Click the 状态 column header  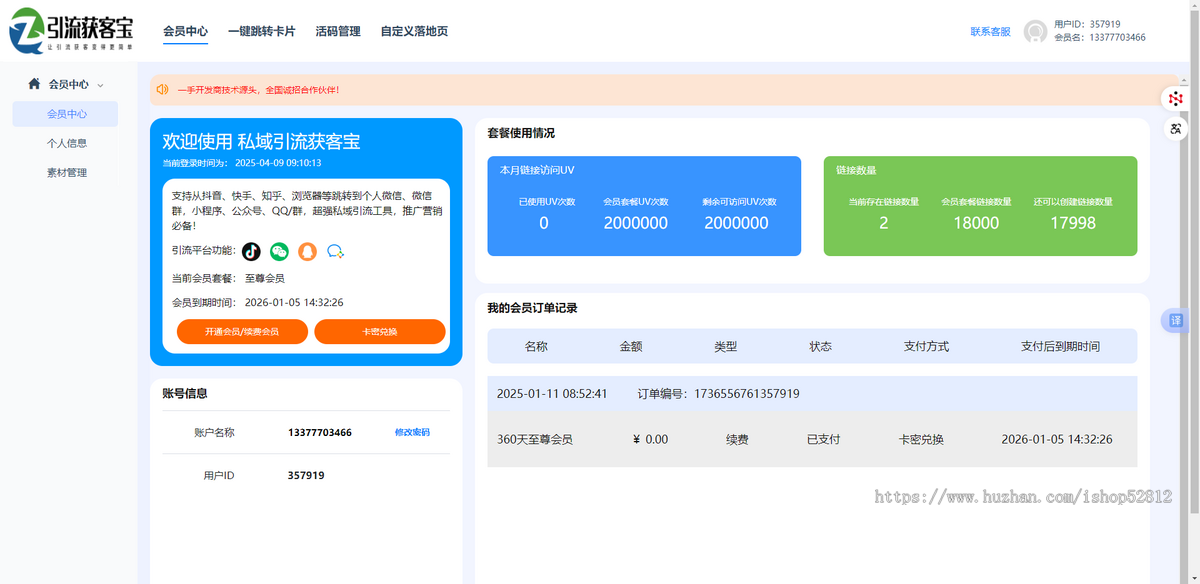pyautogui.click(x=820, y=346)
